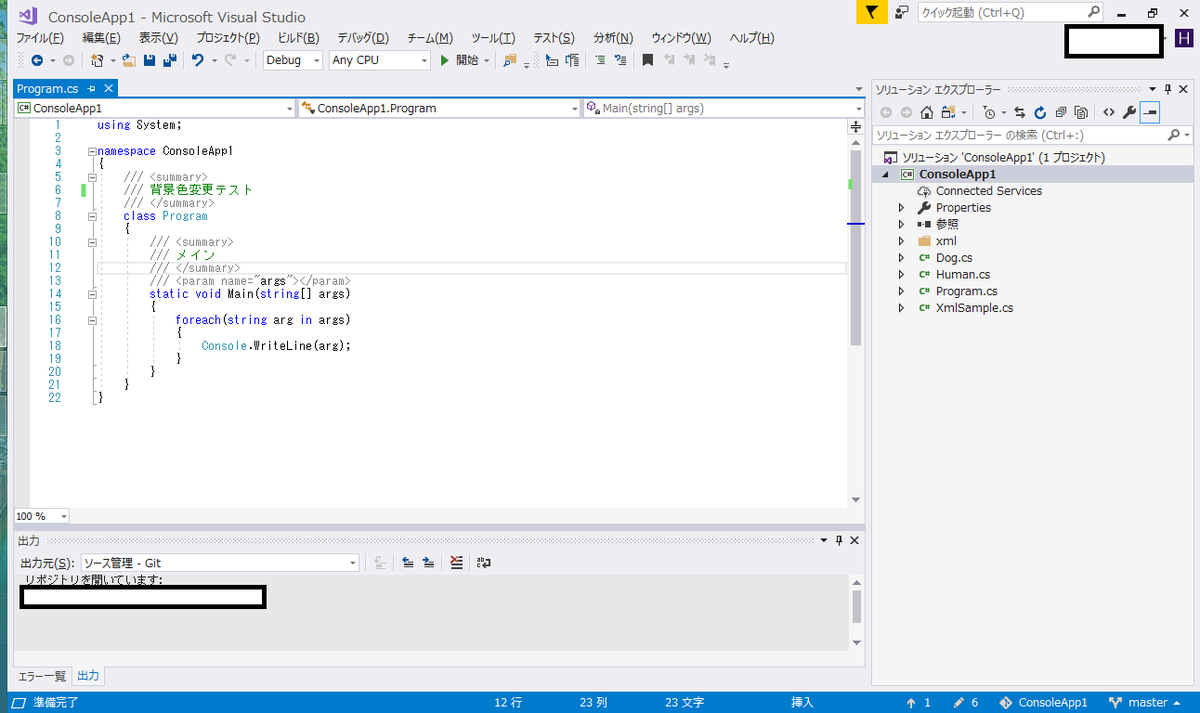The image size is (1200, 713).
Task: Click the comment out selected lines icon
Action: (600, 60)
